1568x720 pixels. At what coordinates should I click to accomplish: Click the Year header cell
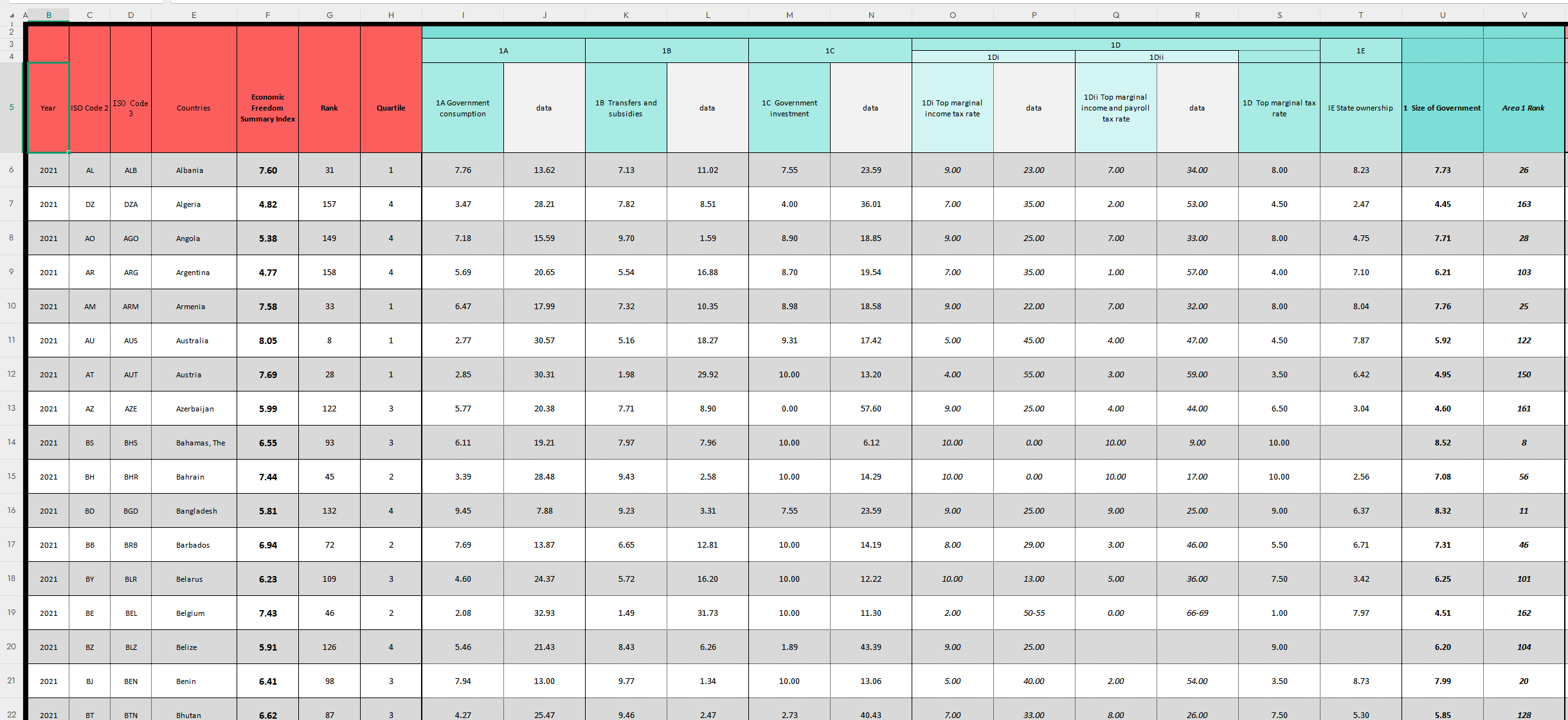click(48, 108)
